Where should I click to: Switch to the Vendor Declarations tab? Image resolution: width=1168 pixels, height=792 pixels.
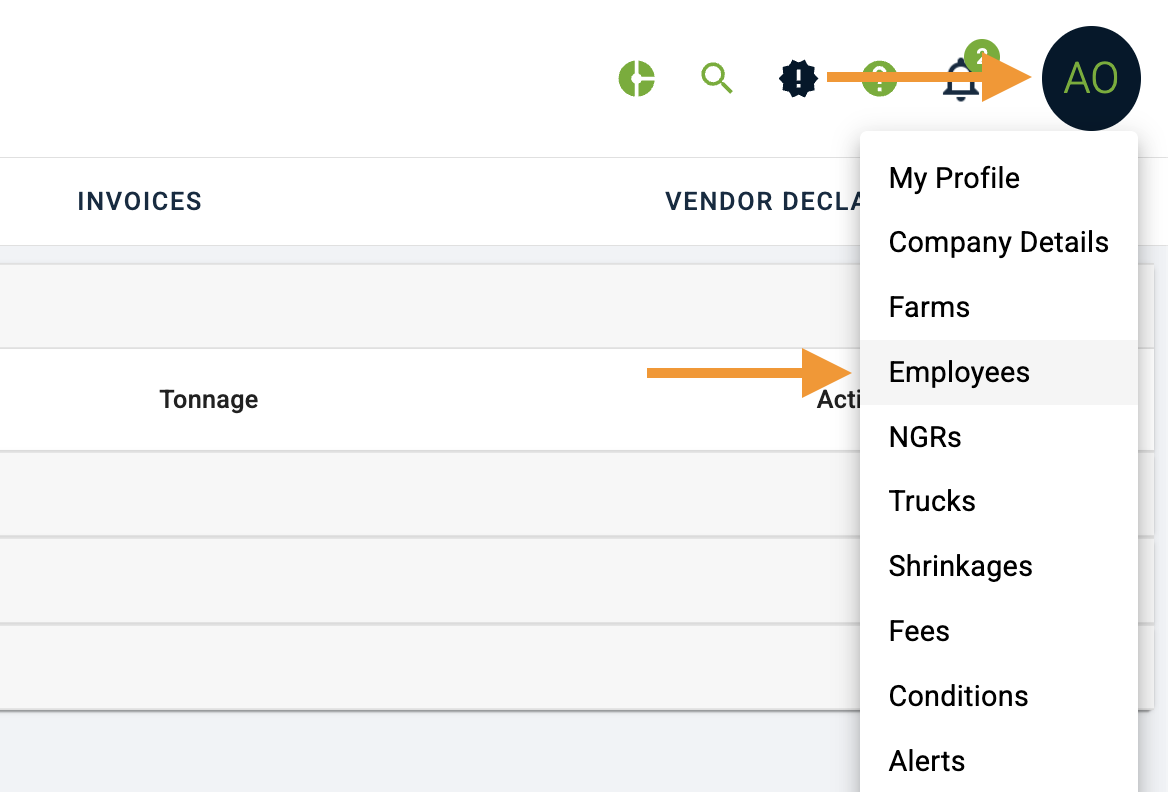coord(762,202)
